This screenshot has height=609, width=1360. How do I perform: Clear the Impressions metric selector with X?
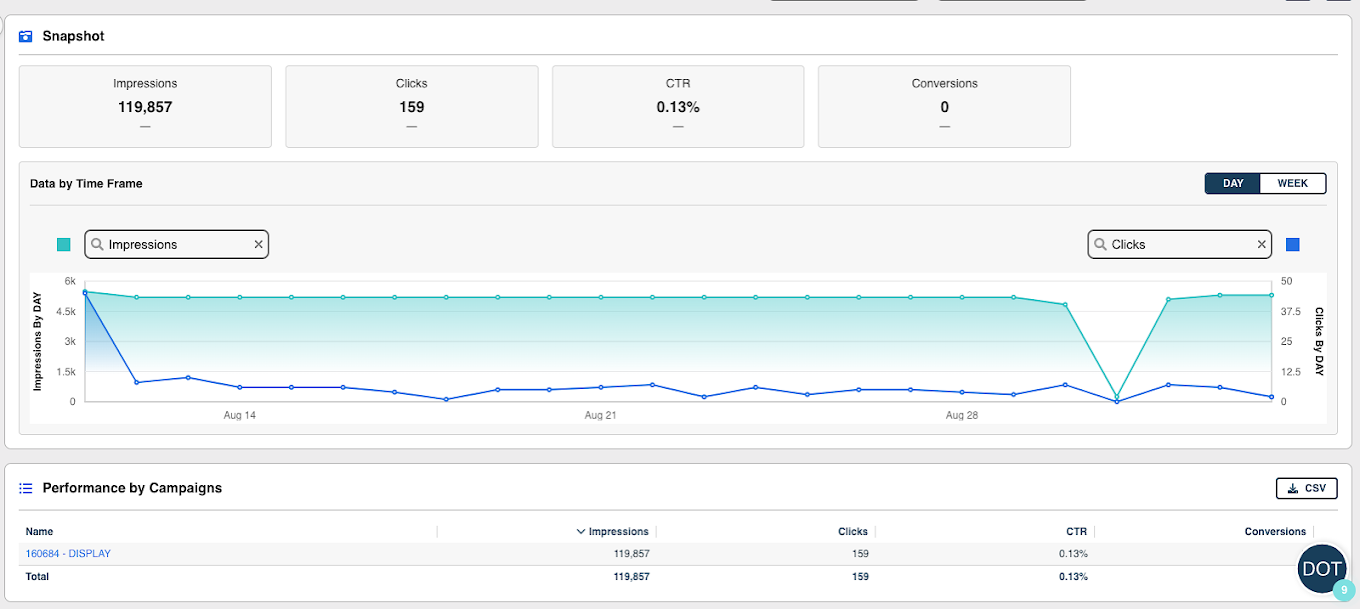tap(258, 244)
